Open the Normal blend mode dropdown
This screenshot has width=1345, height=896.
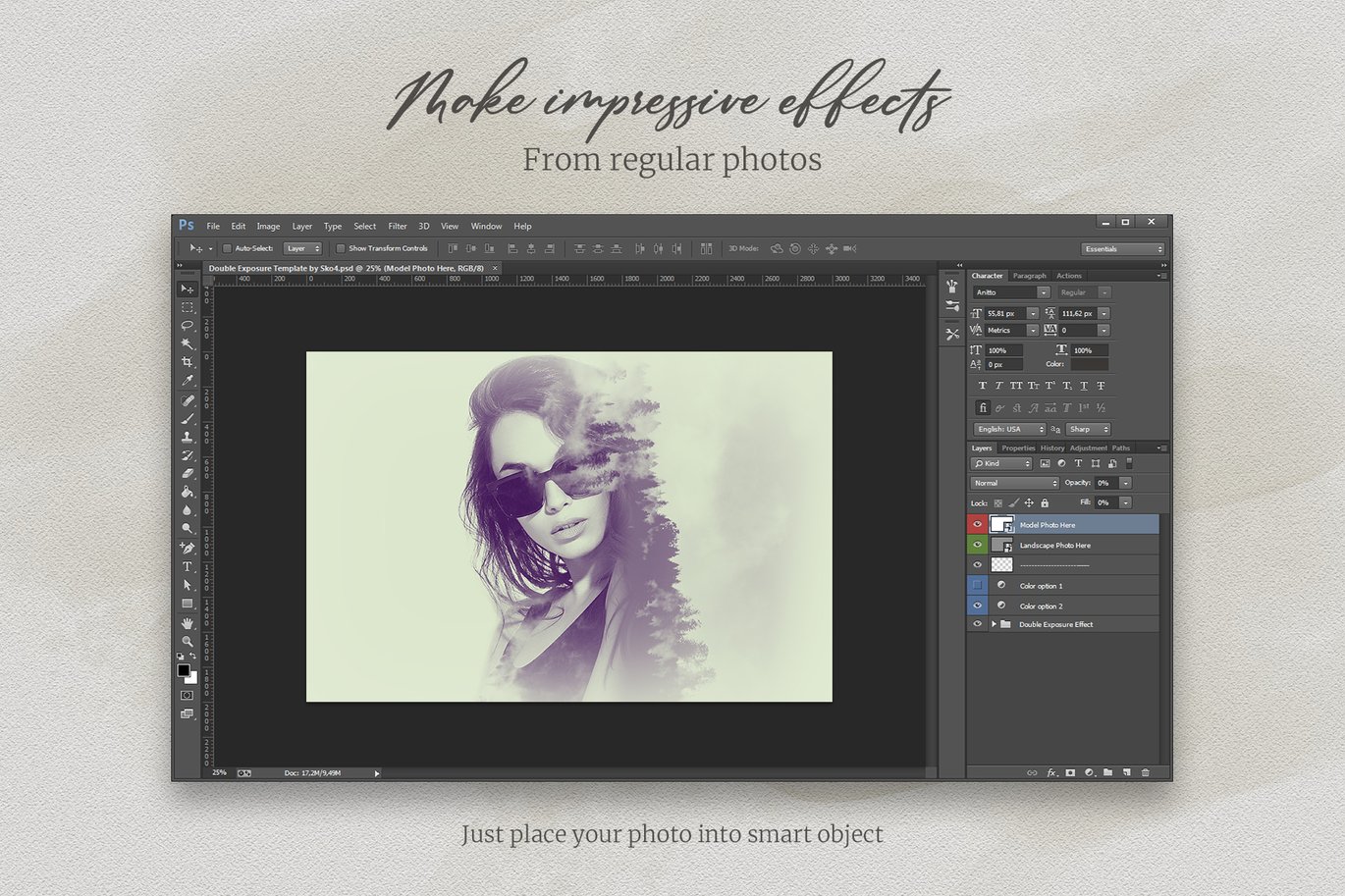(x=1015, y=483)
